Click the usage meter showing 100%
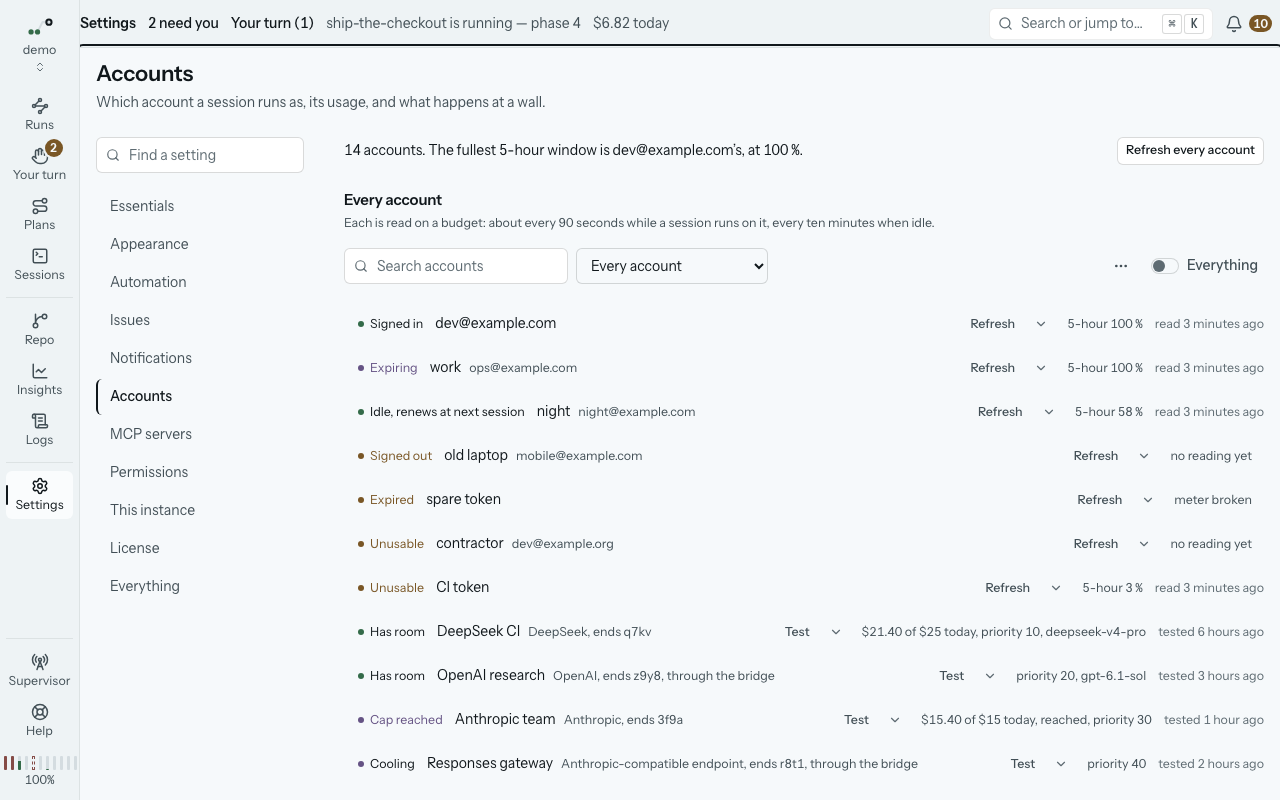Screen dimensions: 1280x800 click(x=40, y=770)
